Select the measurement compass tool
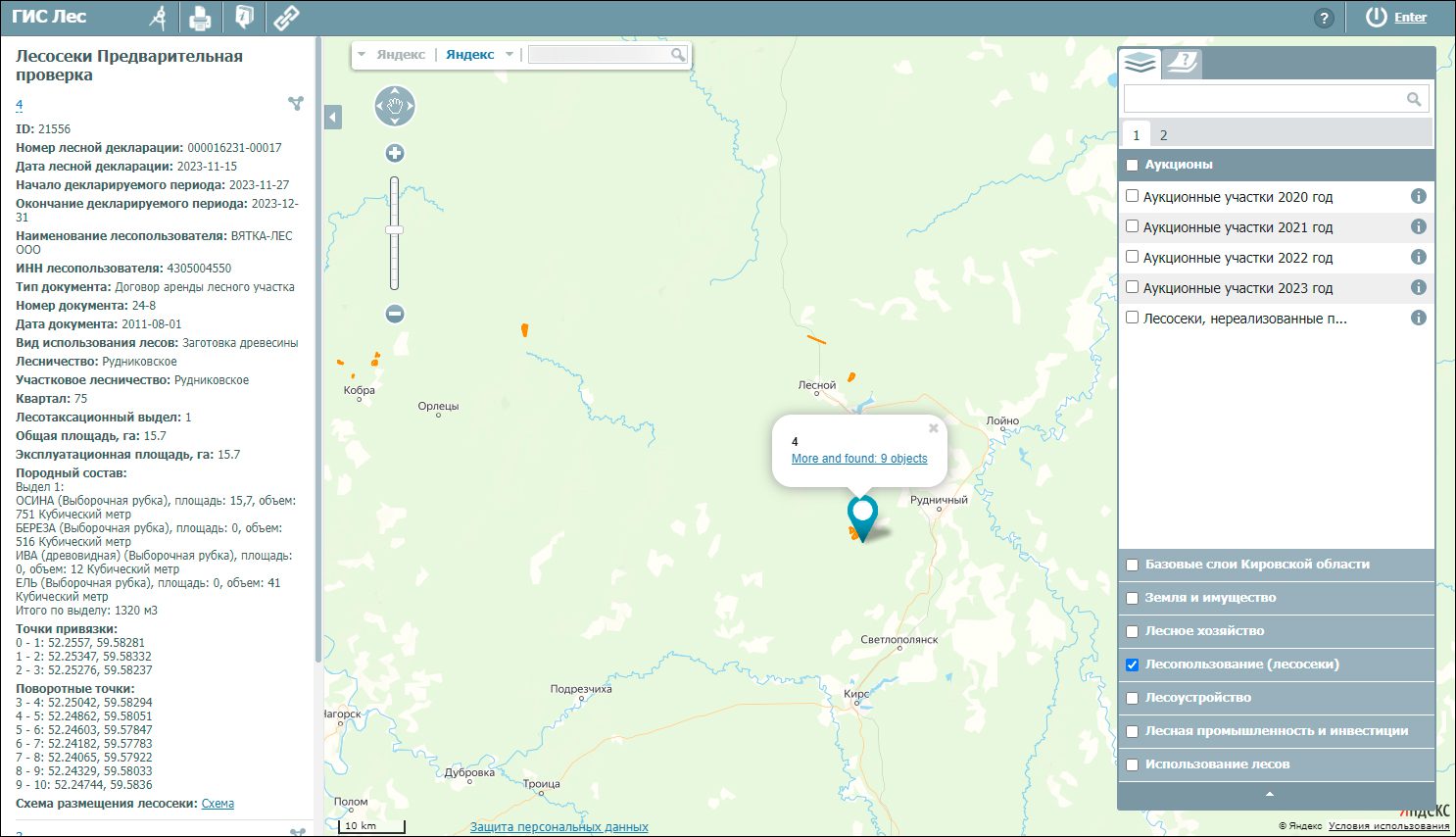1456x837 pixels. (158, 18)
